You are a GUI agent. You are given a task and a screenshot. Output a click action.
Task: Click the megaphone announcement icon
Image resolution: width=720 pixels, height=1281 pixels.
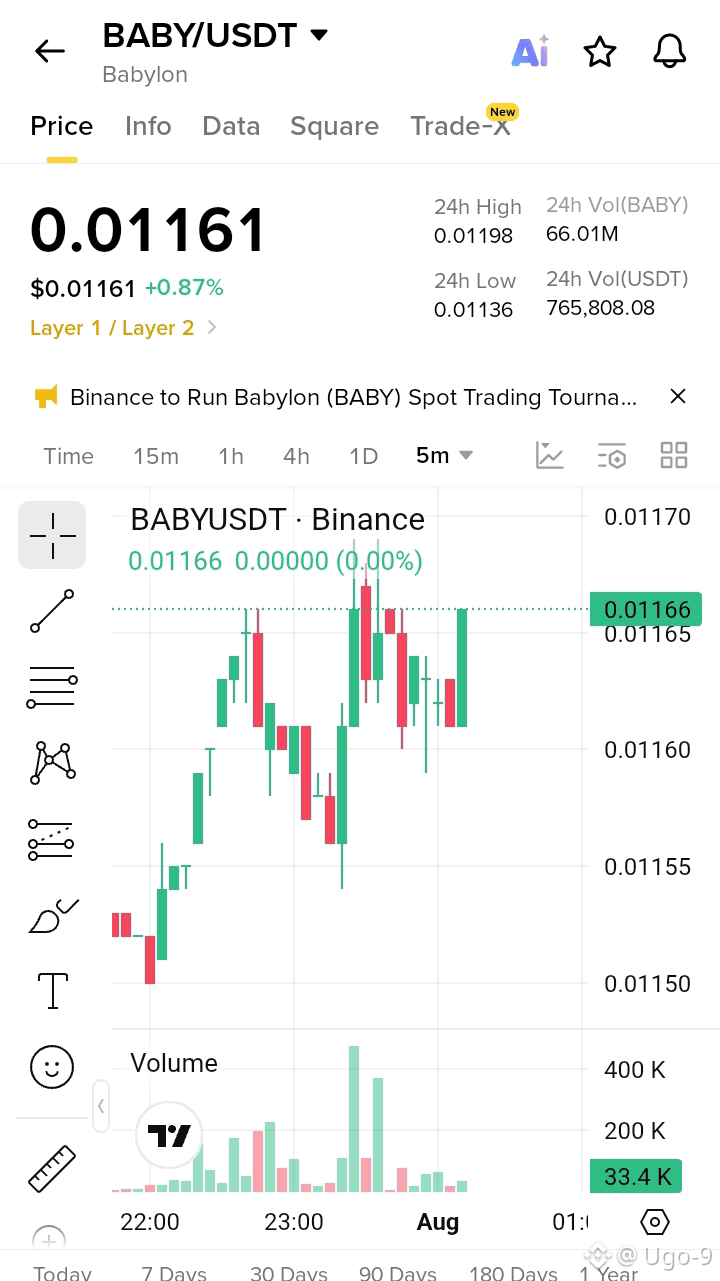click(46, 397)
